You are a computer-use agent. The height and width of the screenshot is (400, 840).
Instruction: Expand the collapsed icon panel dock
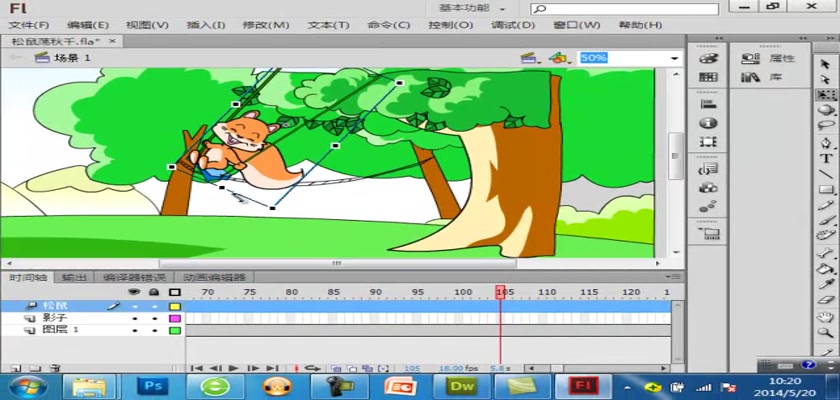coord(718,38)
